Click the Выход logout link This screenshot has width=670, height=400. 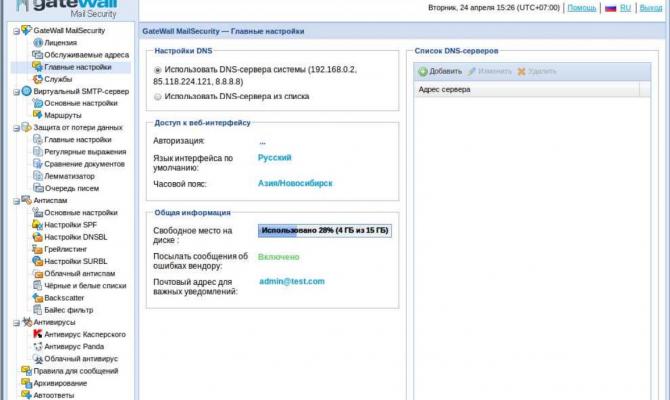[651, 8]
